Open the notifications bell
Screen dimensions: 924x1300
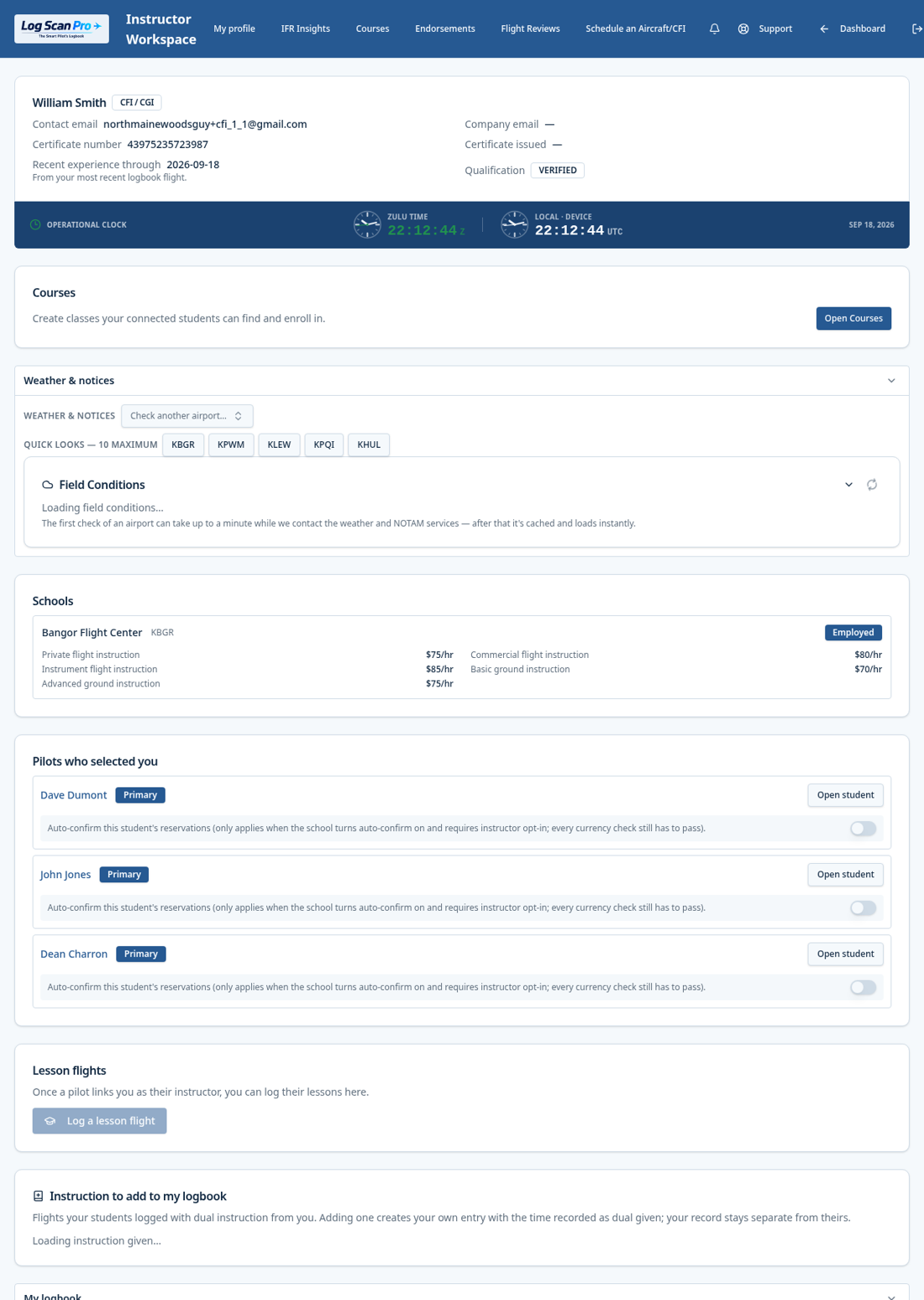[715, 29]
